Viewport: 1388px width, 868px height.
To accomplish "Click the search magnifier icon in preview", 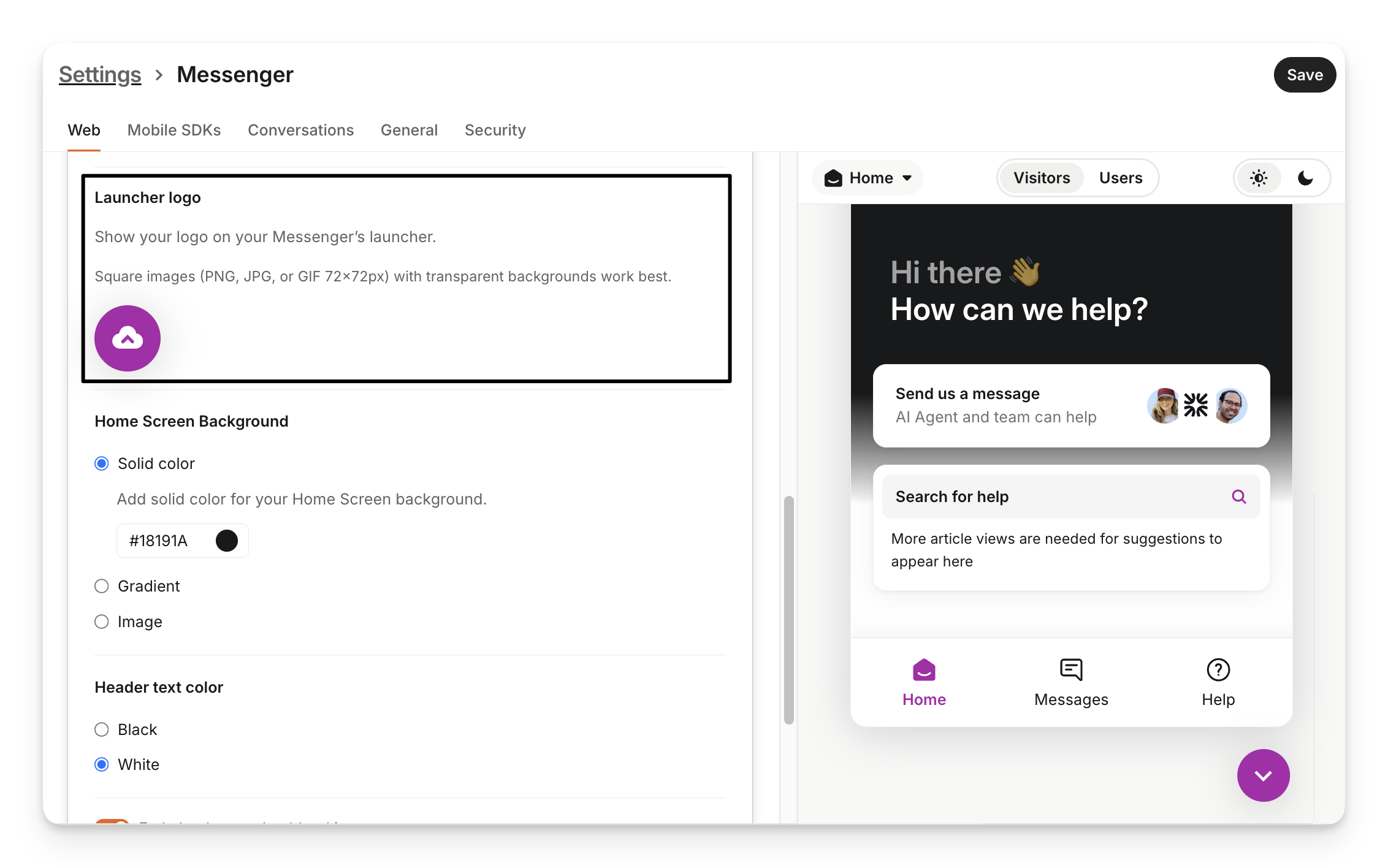I will coord(1238,497).
